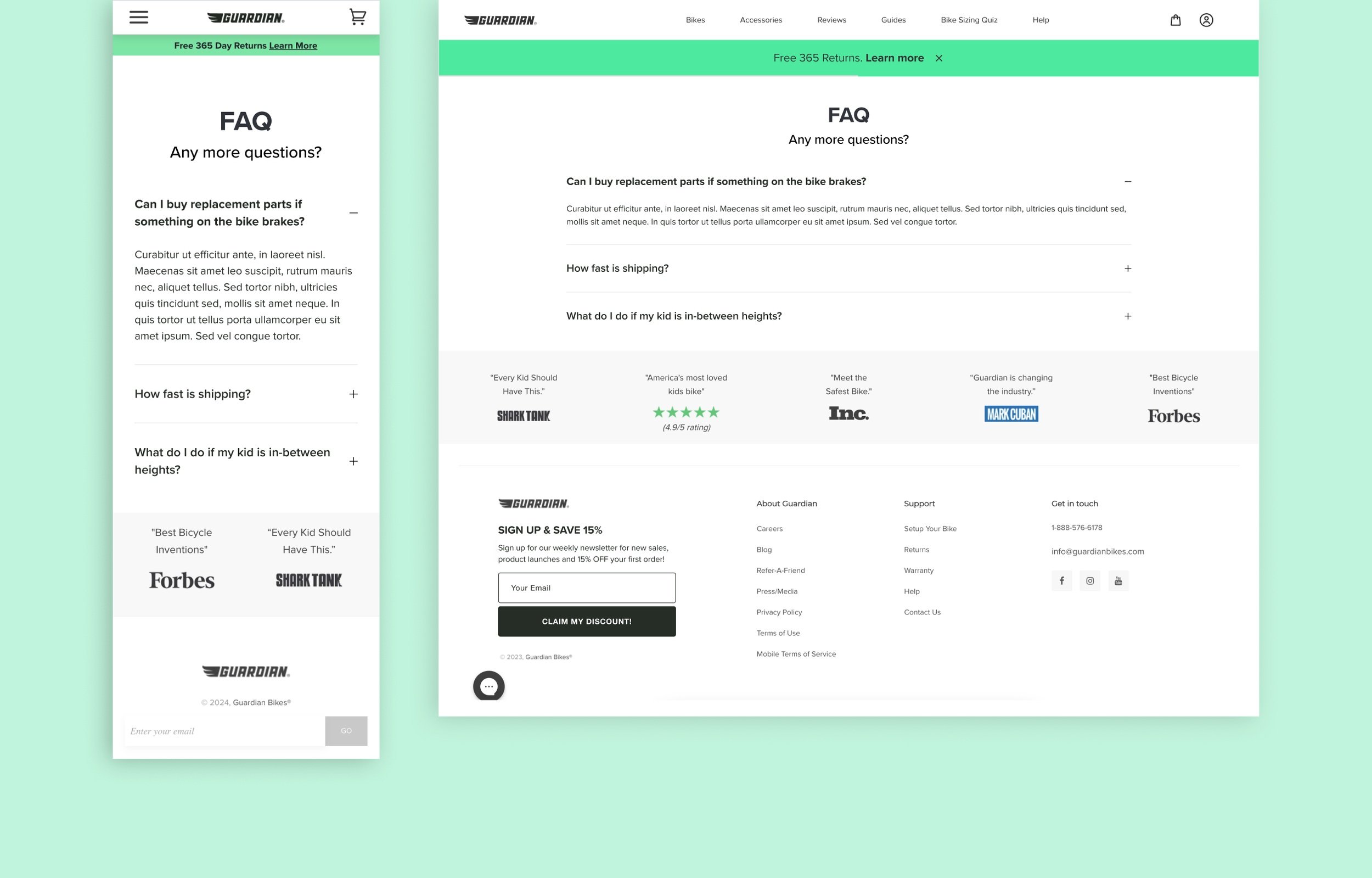The image size is (1372, 878).
Task: Click the Claim My Discount button
Action: point(586,621)
